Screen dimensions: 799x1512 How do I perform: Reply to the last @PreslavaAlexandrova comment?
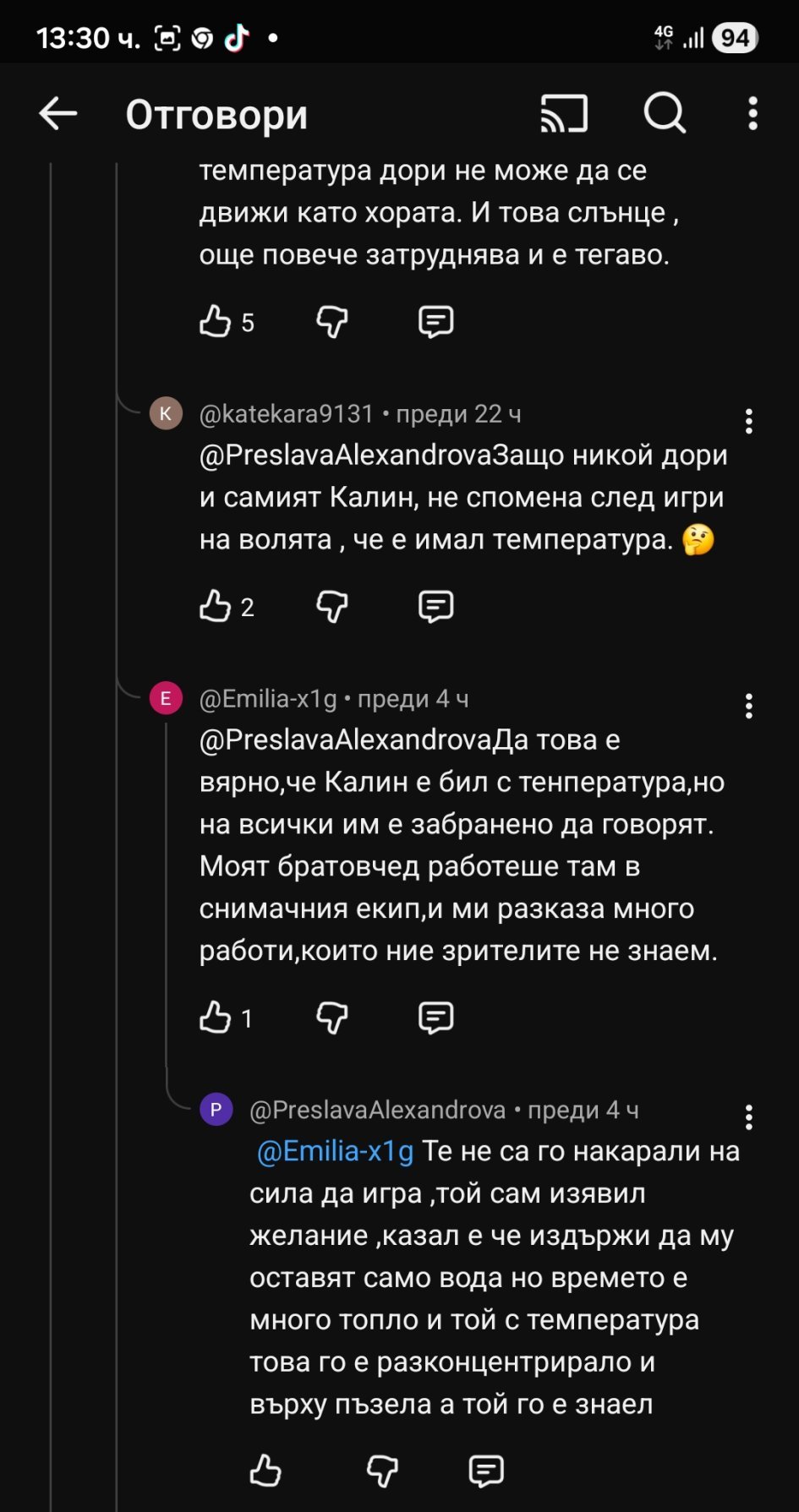pyautogui.click(x=486, y=1471)
